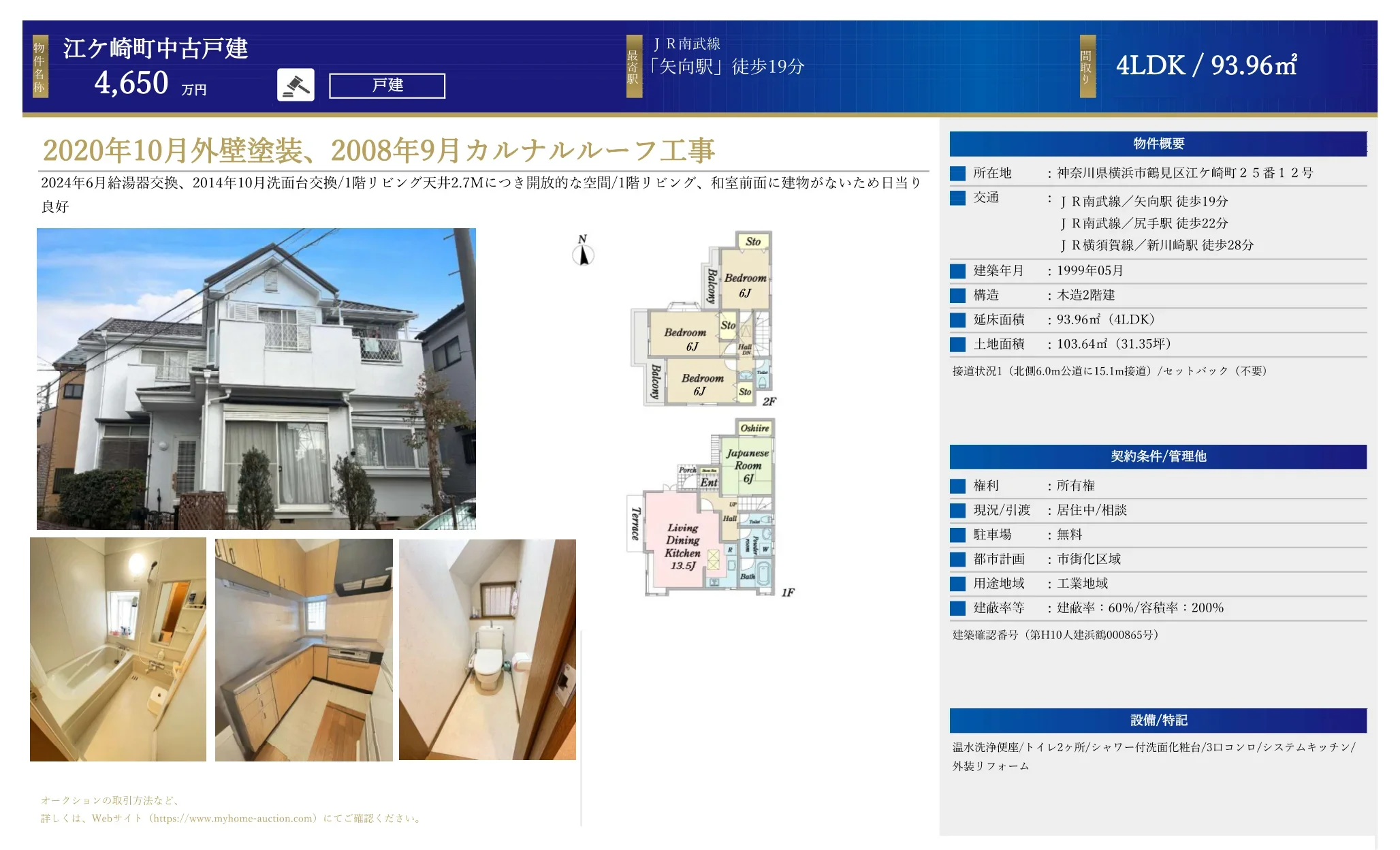Select the 契約条件/管理他 section header
Image resolution: width=1400 pixels, height=850 pixels.
click(x=1158, y=457)
